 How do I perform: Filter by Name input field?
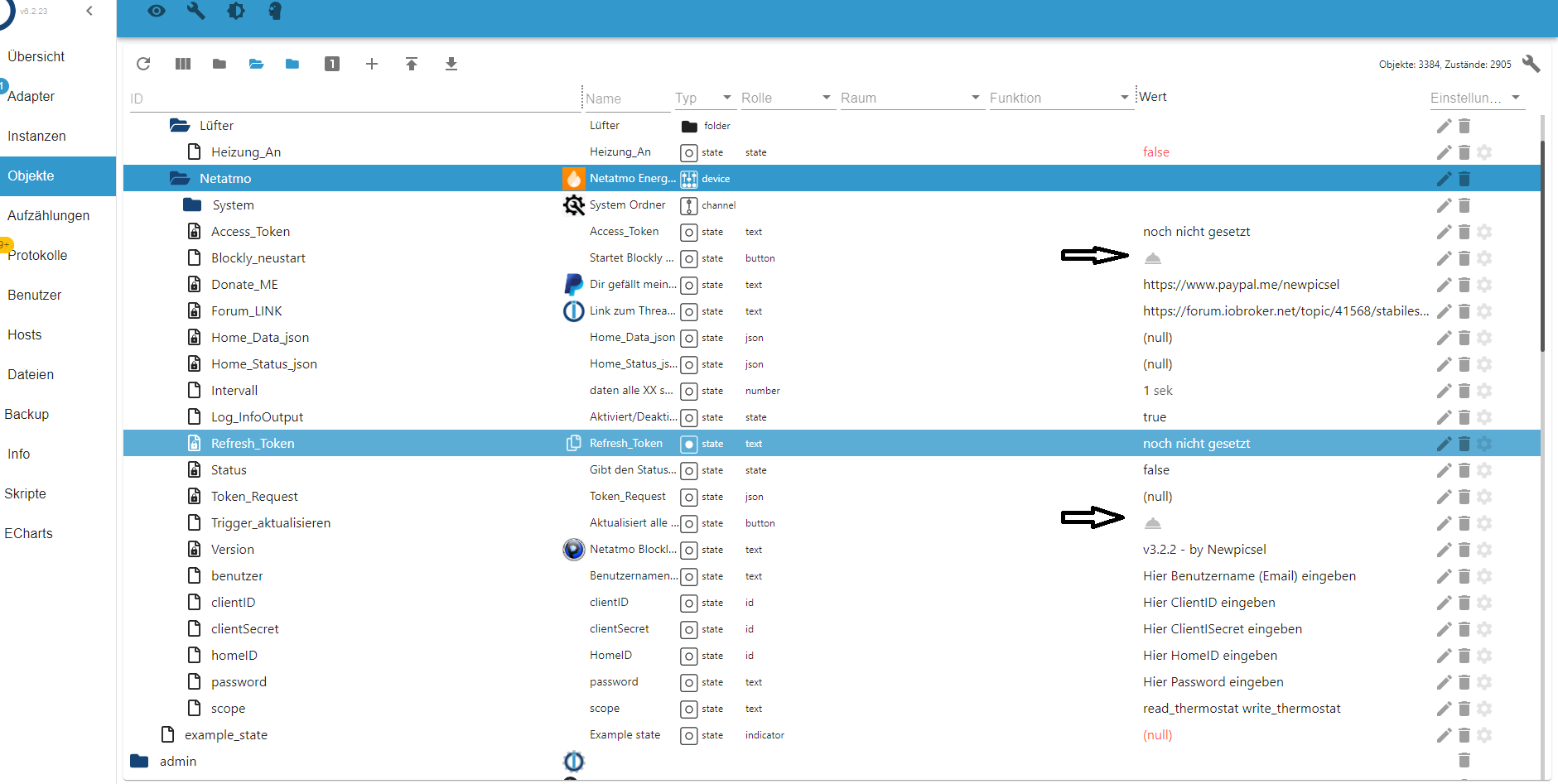[627, 99]
